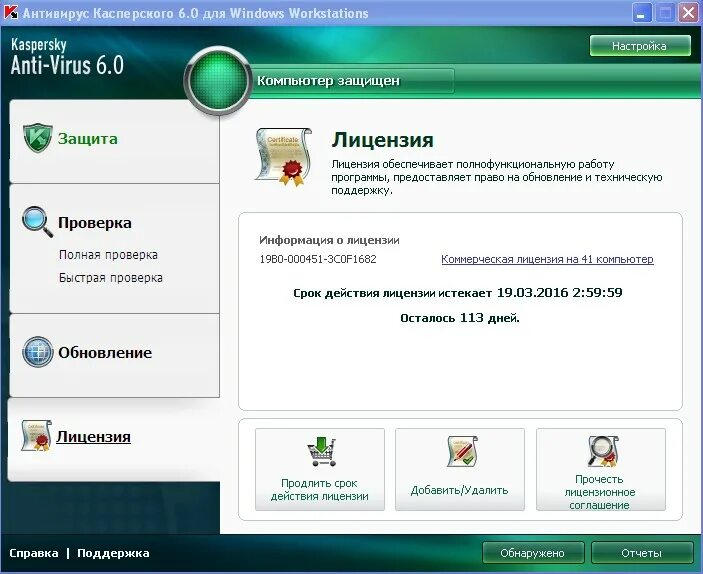Open the Проверка section
The image size is (703, 574).
coord(95,223)
